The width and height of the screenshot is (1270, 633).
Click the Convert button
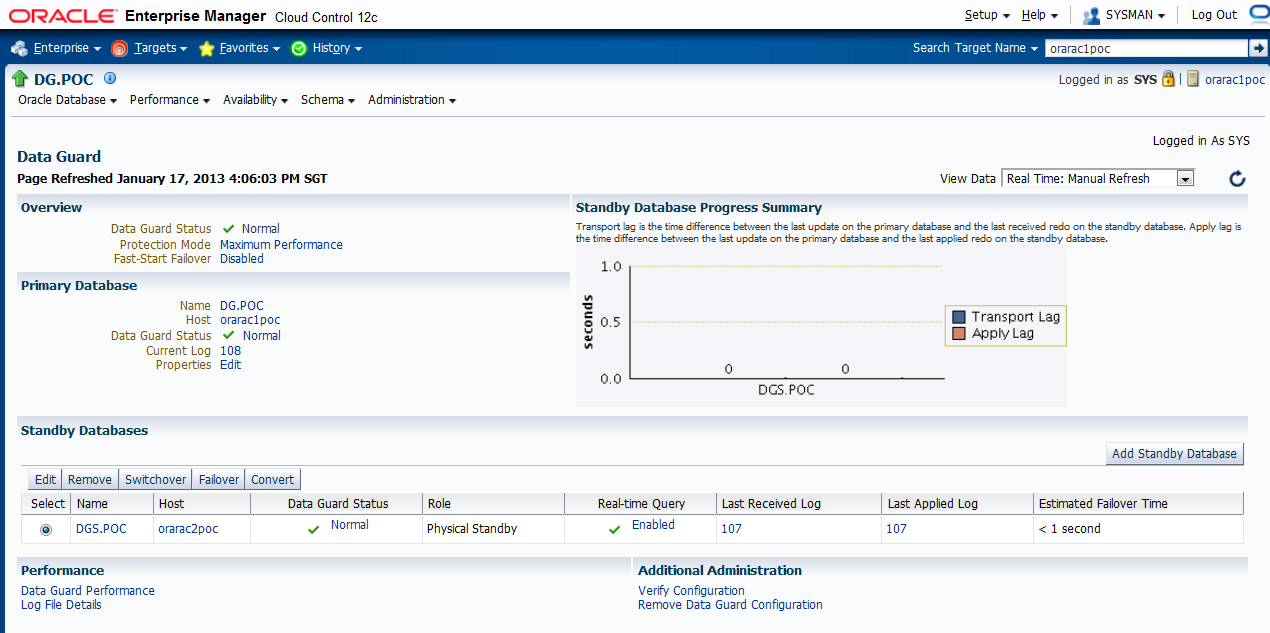(272, 480)
